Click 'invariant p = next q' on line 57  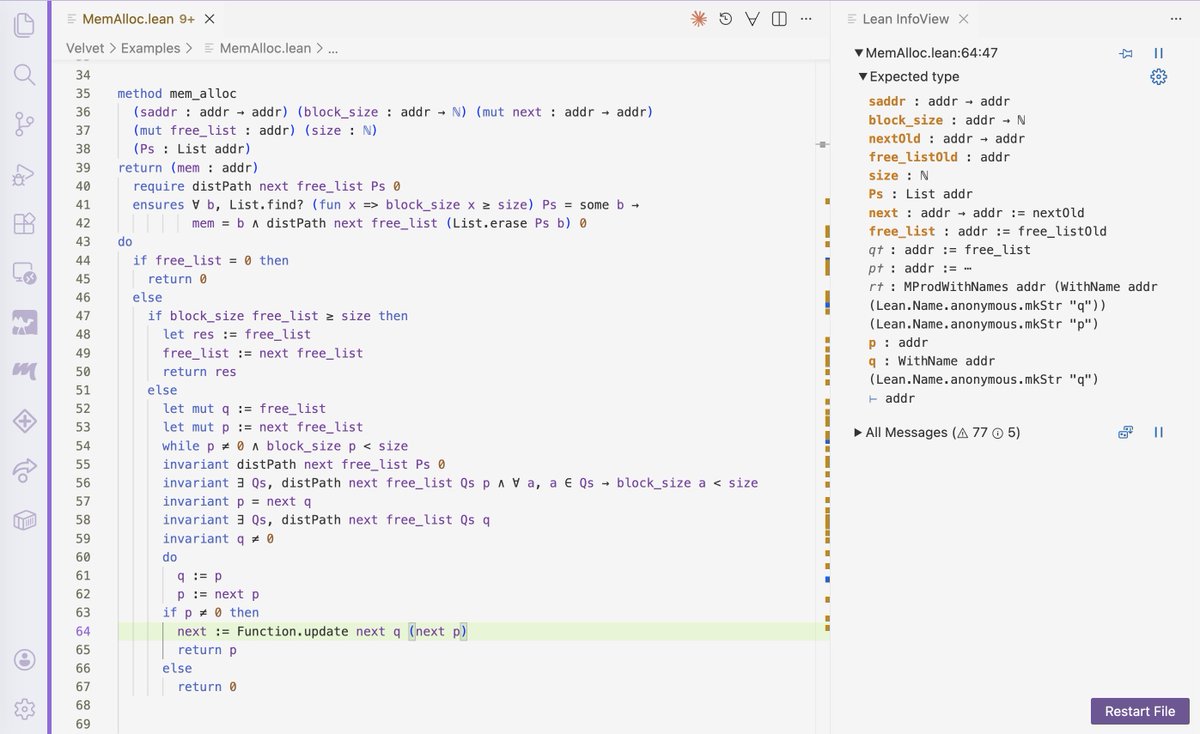click(237, 501)
